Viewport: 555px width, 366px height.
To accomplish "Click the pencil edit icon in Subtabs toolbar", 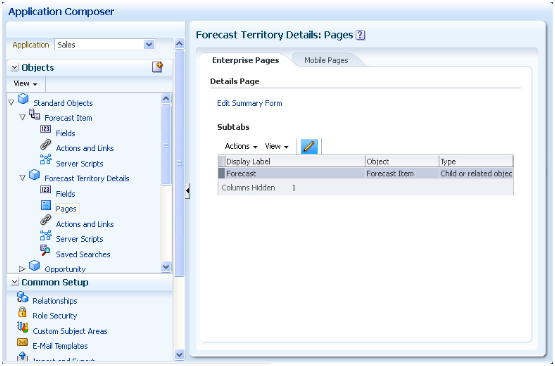I will 309,146.
